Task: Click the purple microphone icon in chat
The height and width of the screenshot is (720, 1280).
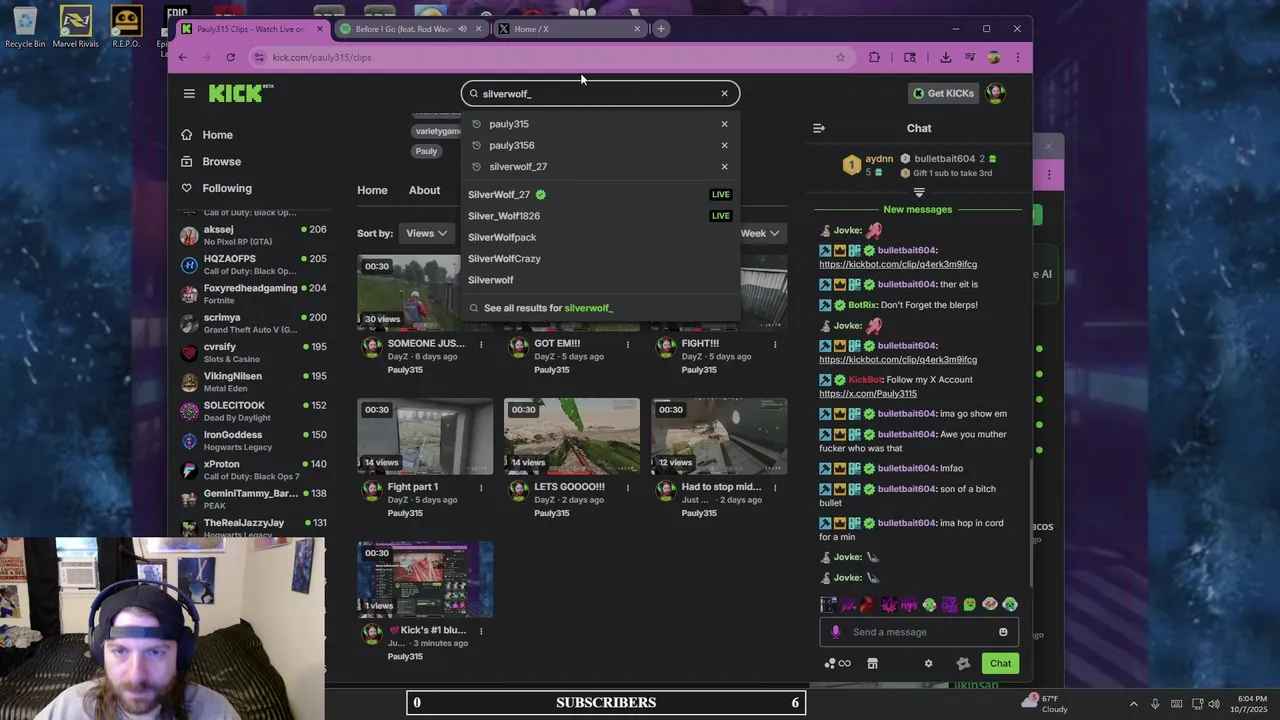Action: [836, 632]
